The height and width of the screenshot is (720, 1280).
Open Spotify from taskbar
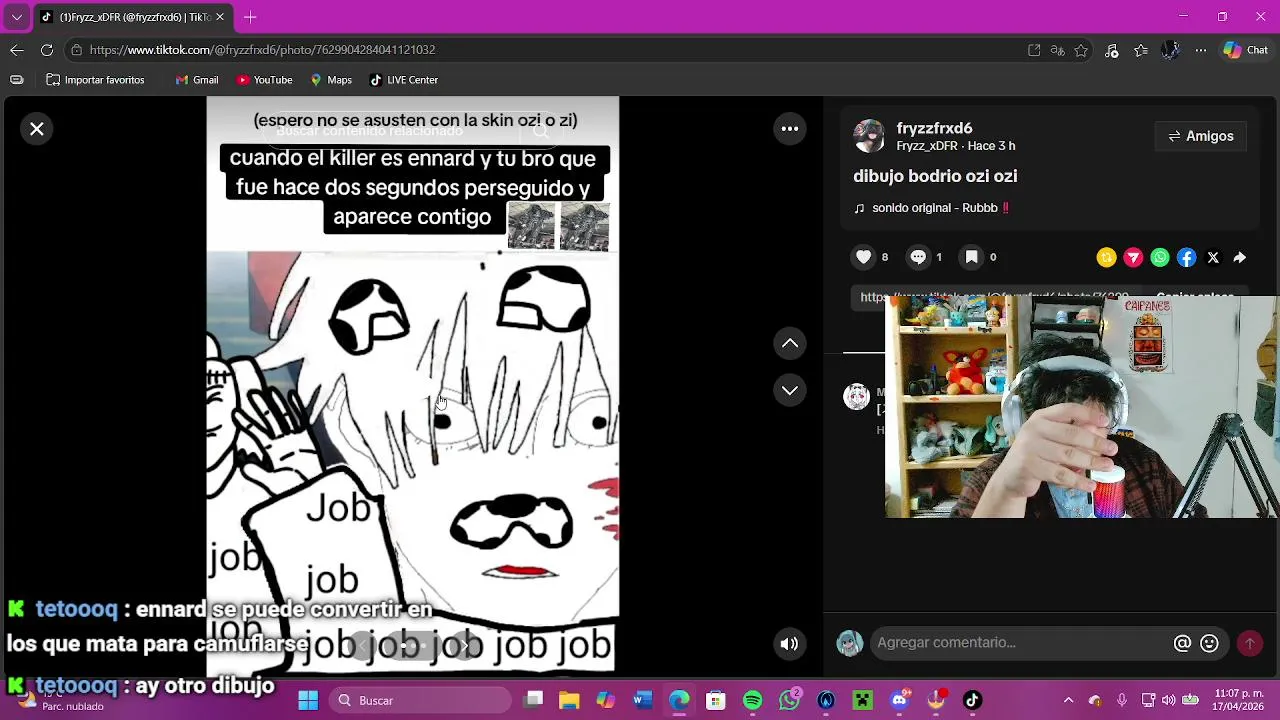753,700
